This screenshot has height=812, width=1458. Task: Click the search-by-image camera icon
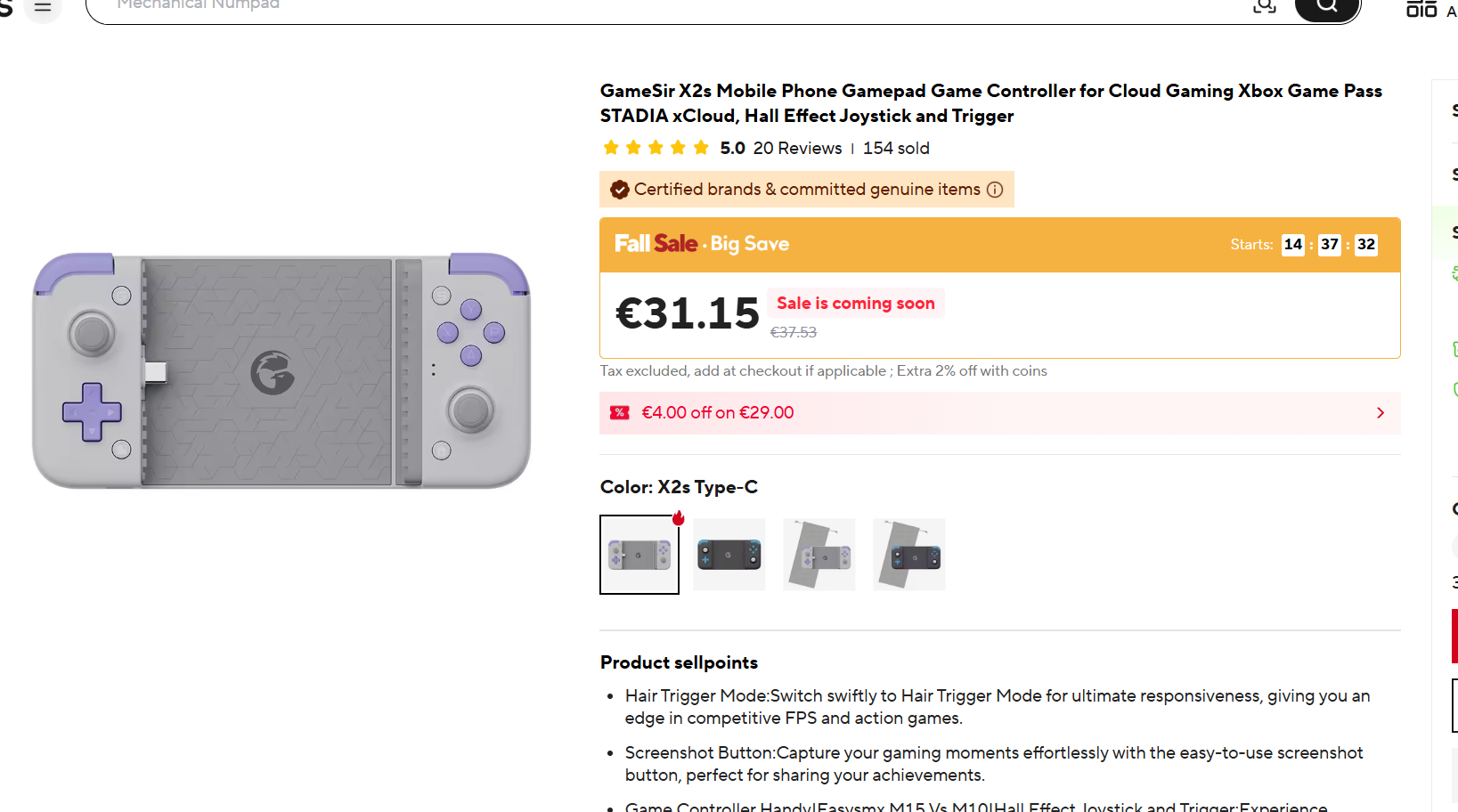[1264, 6]
